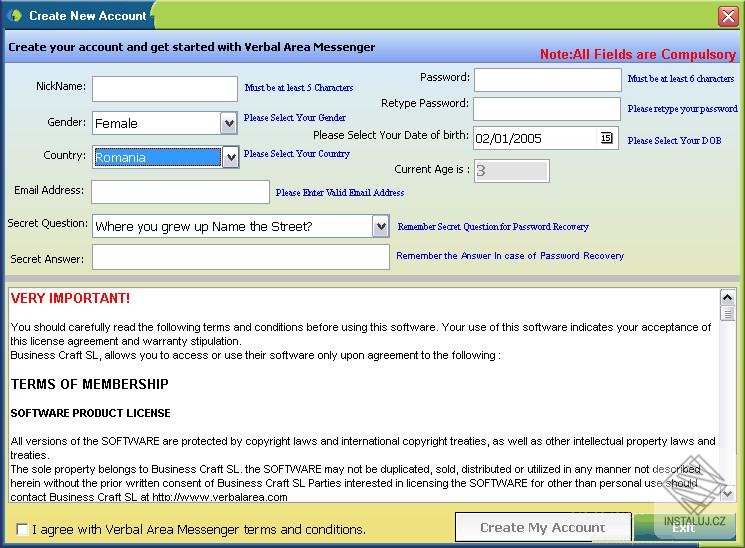745x548 pixels.
Task: Click the terms scrollbar down arrow
Action: click(x=727, y=494)
